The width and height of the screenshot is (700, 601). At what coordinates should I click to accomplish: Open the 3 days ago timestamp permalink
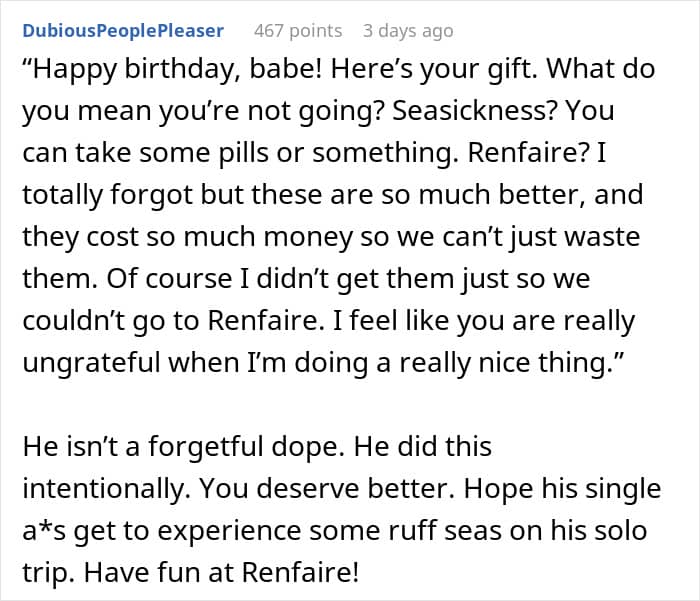click(408, 31)
